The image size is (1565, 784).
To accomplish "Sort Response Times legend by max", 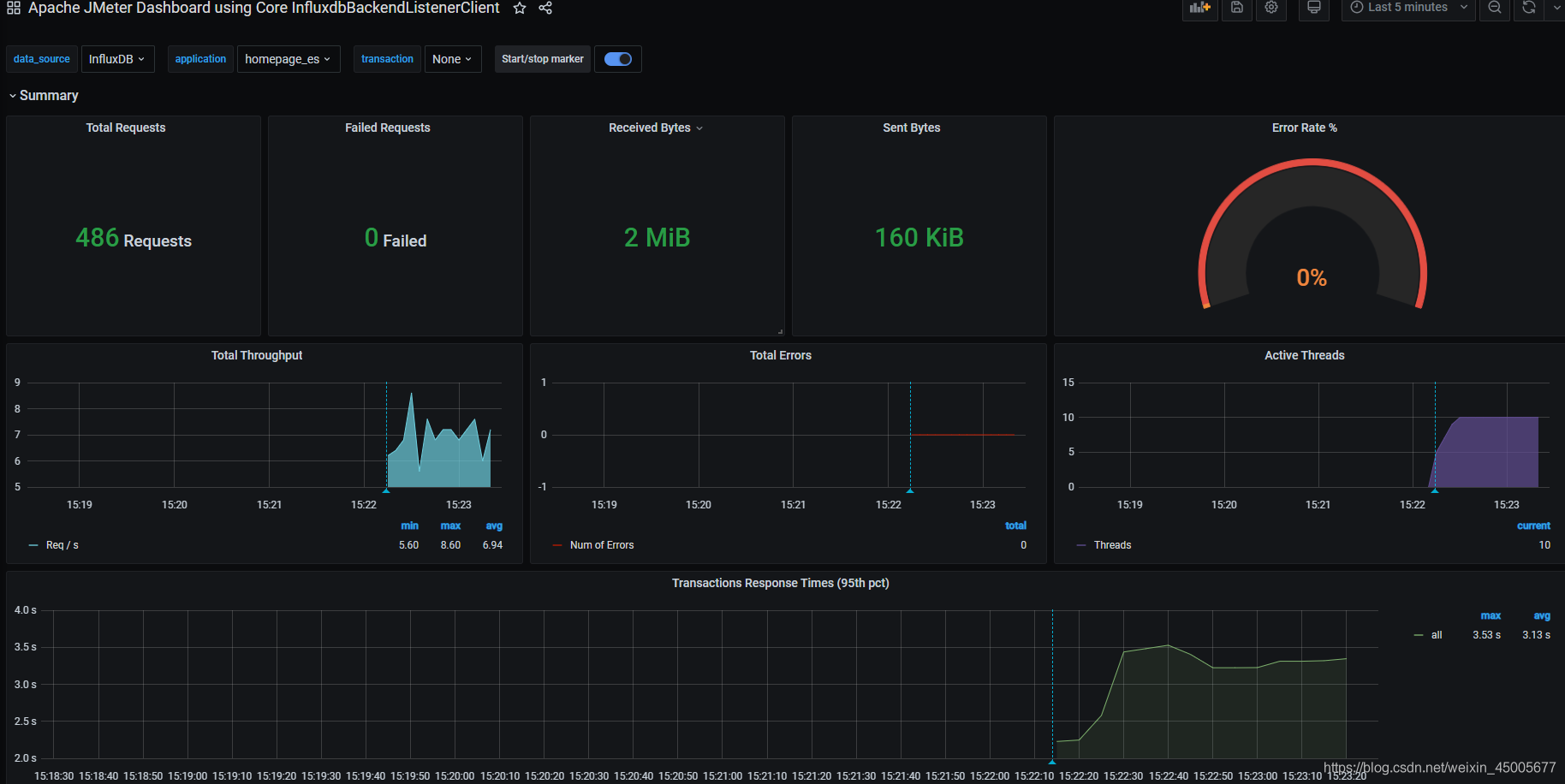I will 1491,615.
